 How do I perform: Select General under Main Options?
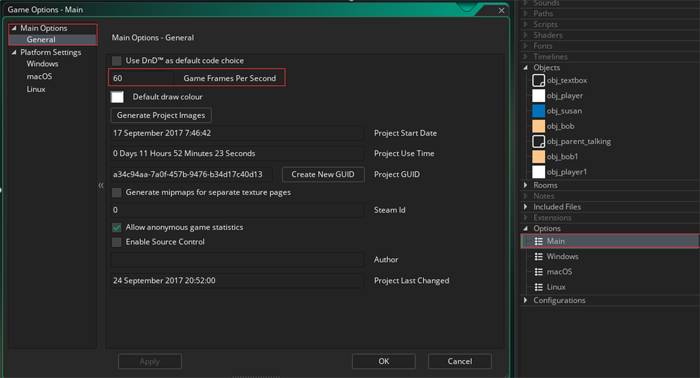click(x=41, y=40)
